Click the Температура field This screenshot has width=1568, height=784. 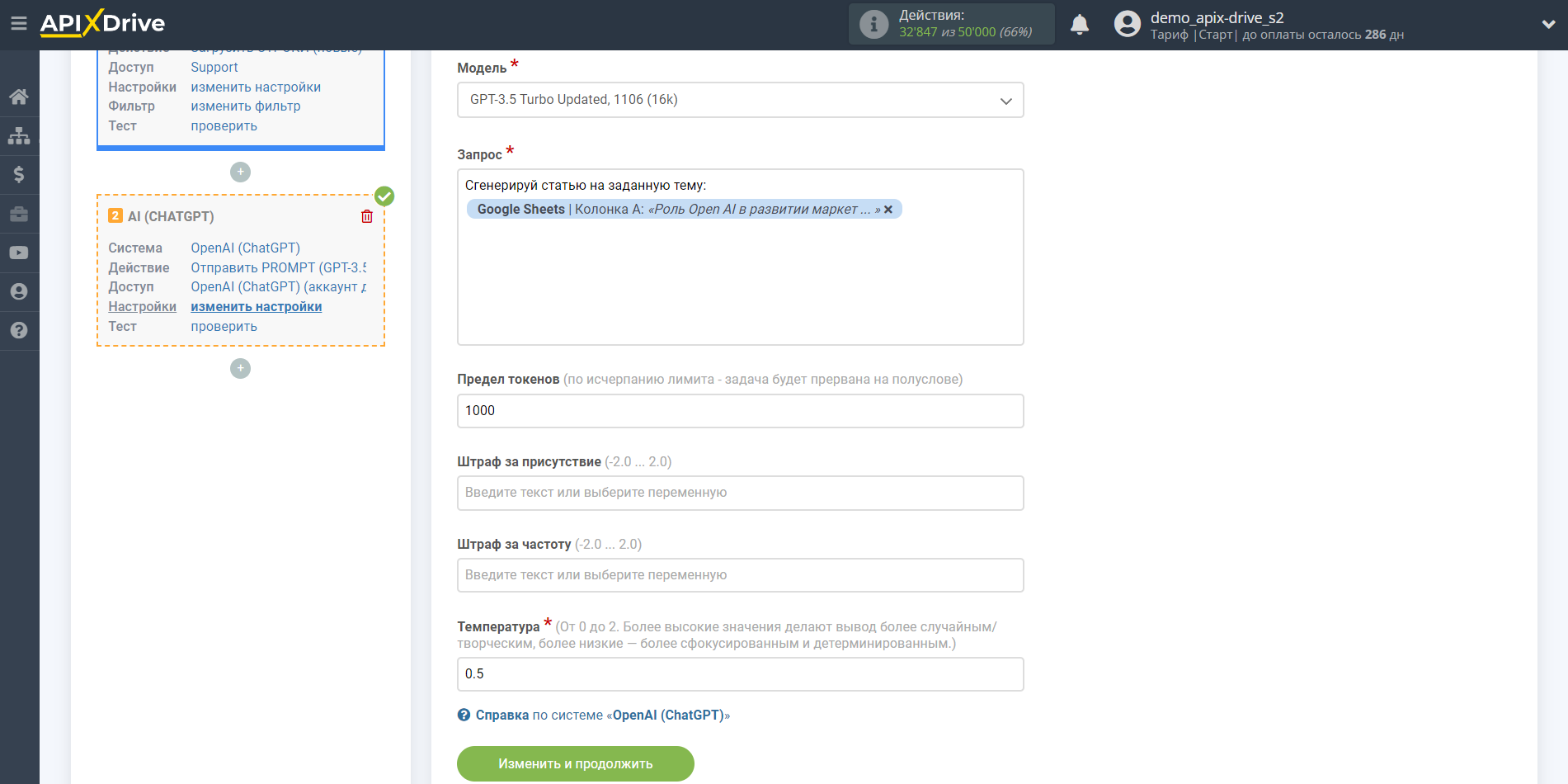[740, 674]
